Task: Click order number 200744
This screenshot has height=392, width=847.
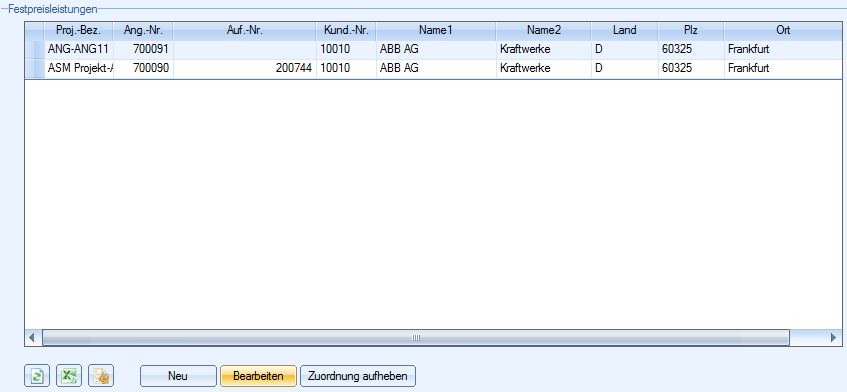Action: click(x=245, y=69)
